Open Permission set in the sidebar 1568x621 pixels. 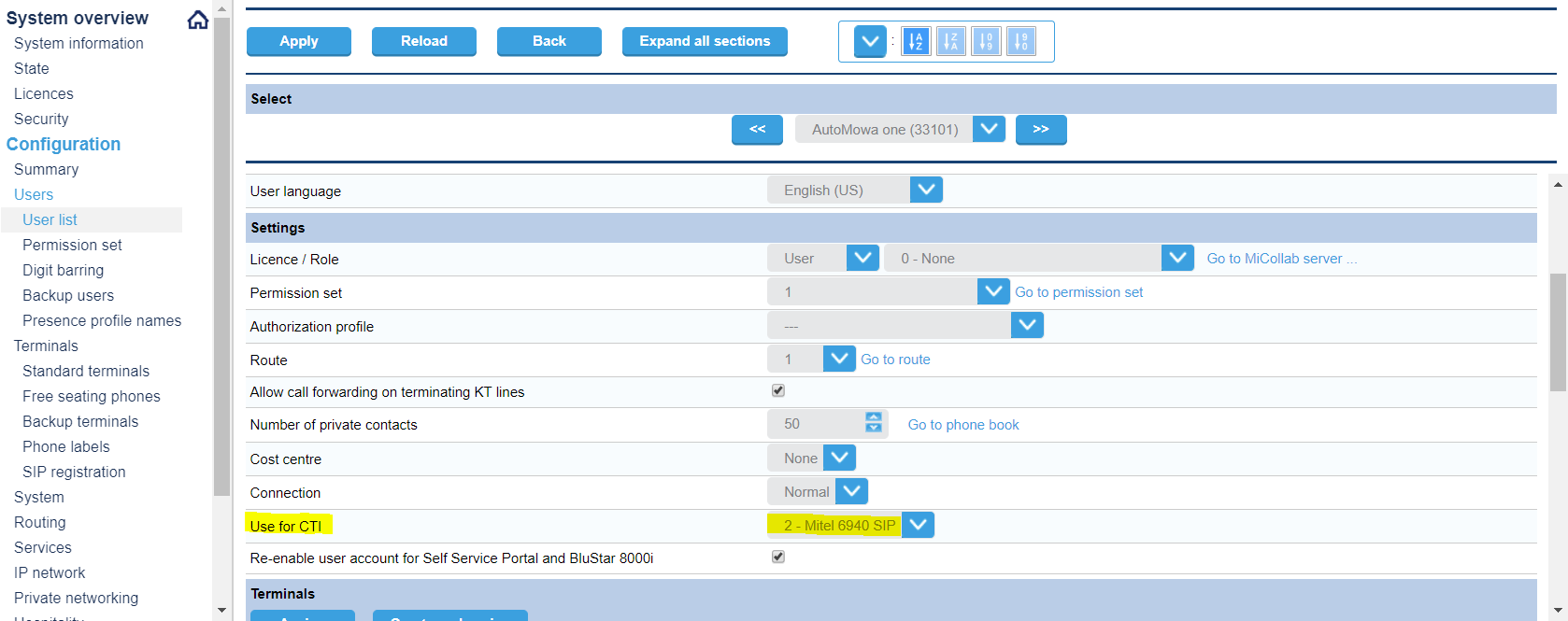point(72,245)
